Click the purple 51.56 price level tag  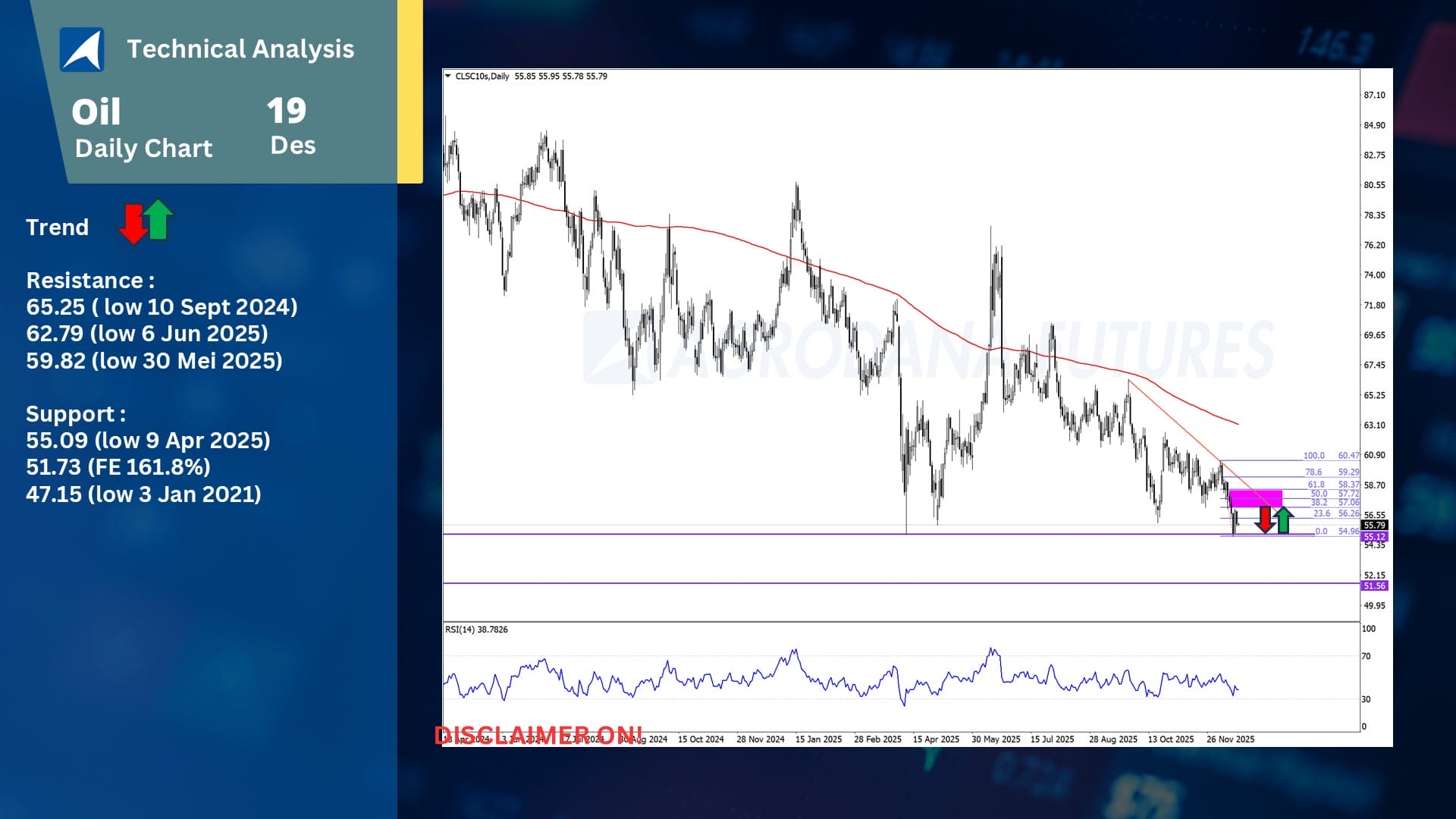click(x=1374, y=586)
